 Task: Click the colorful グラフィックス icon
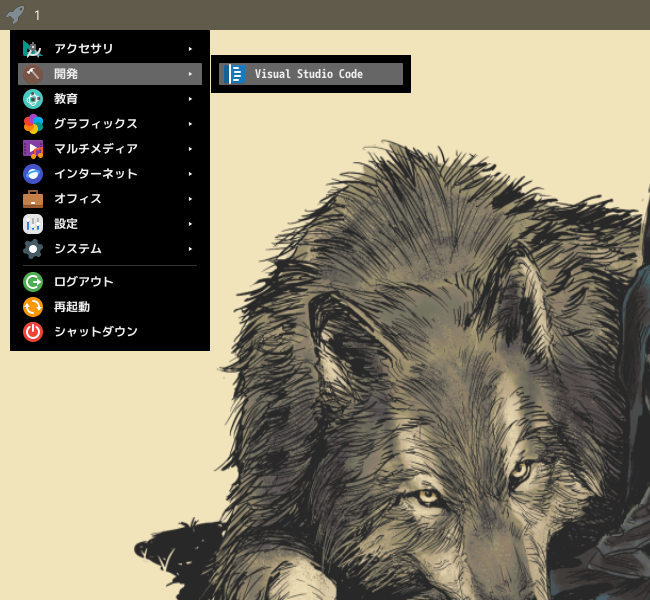[33, 124]
